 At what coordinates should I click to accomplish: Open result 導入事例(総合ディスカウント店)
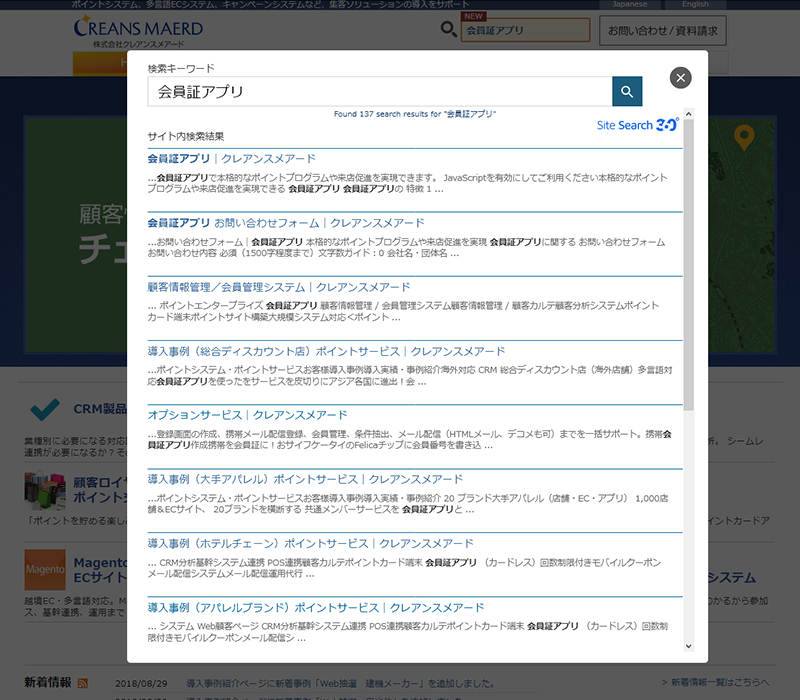coord(327,352)
